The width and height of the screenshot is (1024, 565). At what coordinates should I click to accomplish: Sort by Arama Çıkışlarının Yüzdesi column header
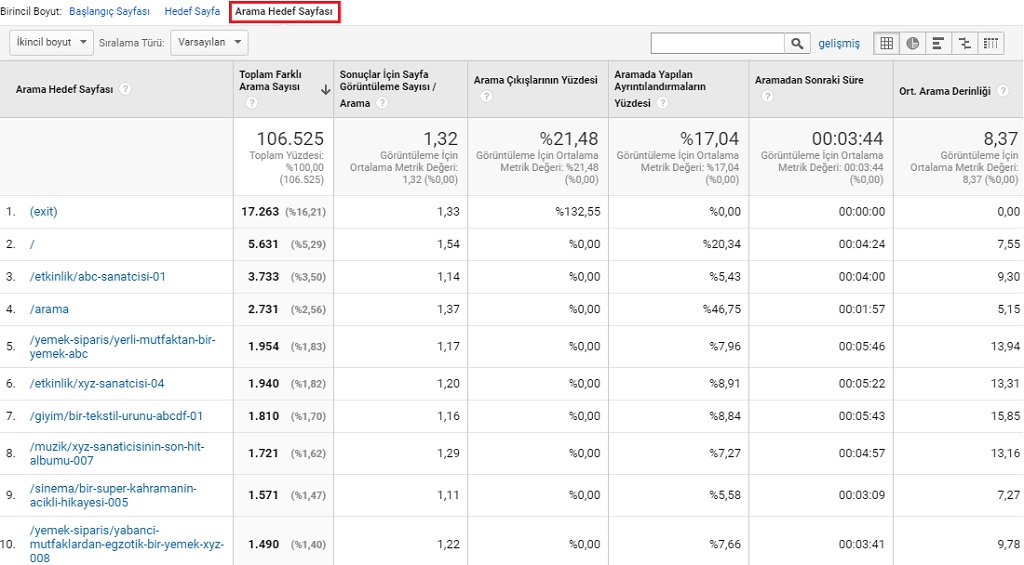click(536, 80)
